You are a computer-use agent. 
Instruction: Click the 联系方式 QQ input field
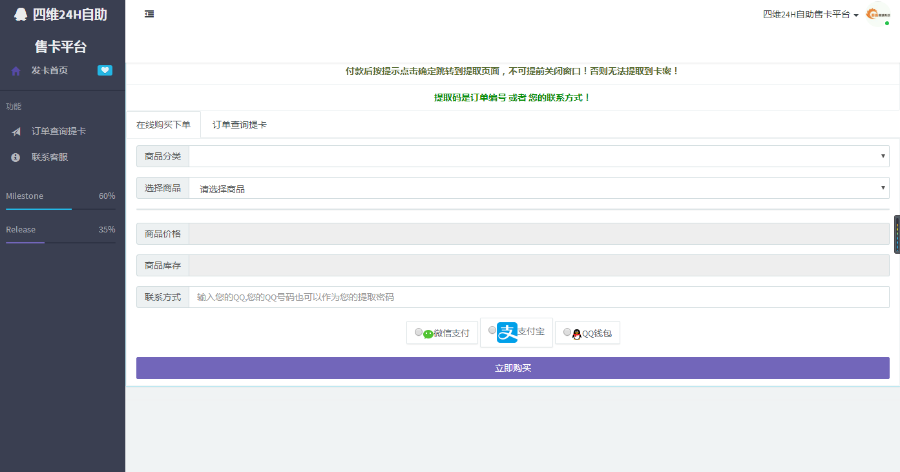539,297
